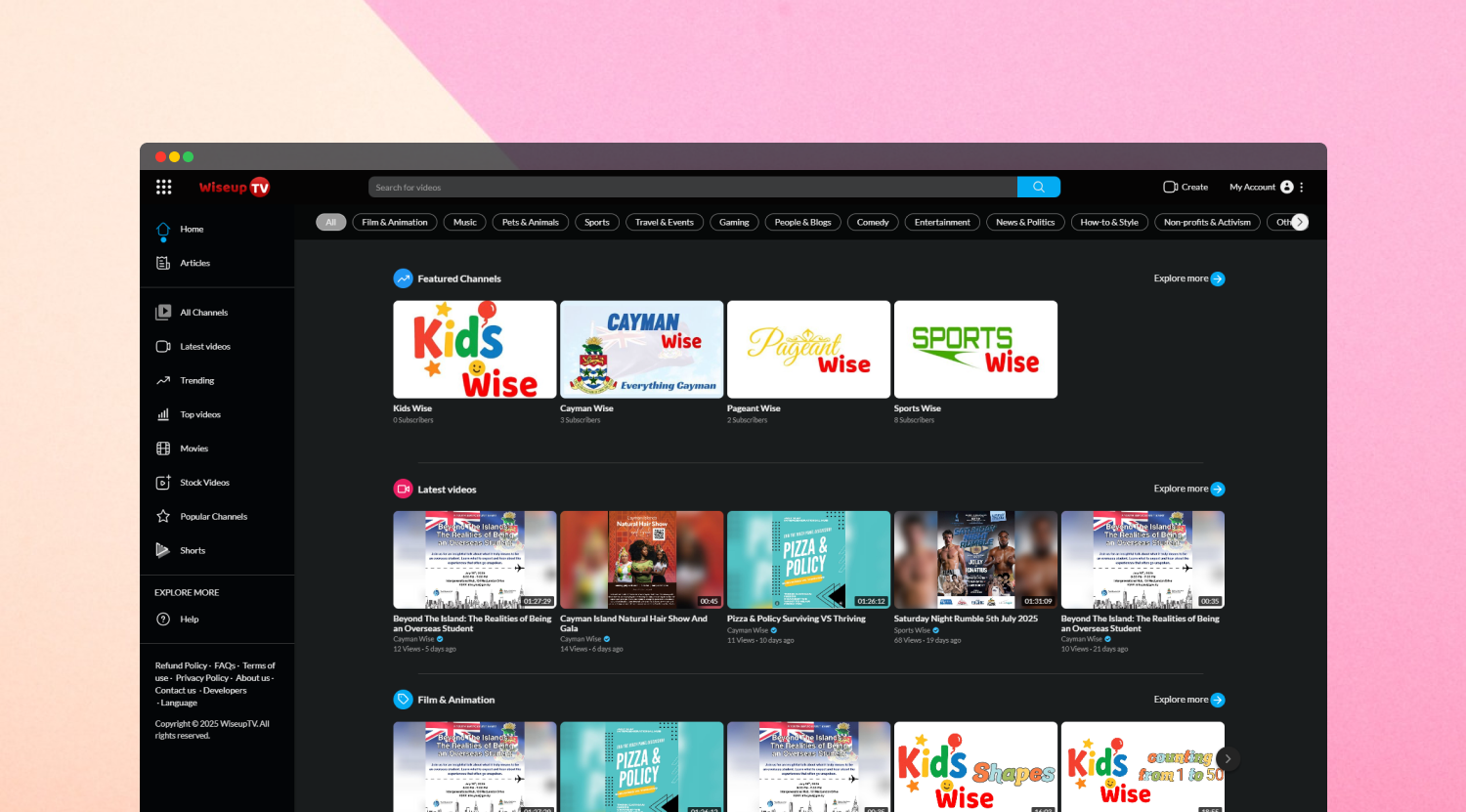Open the Sports Wise channel thumbnail
Viewport: 1466px width, 812px height.
point(975,349)
